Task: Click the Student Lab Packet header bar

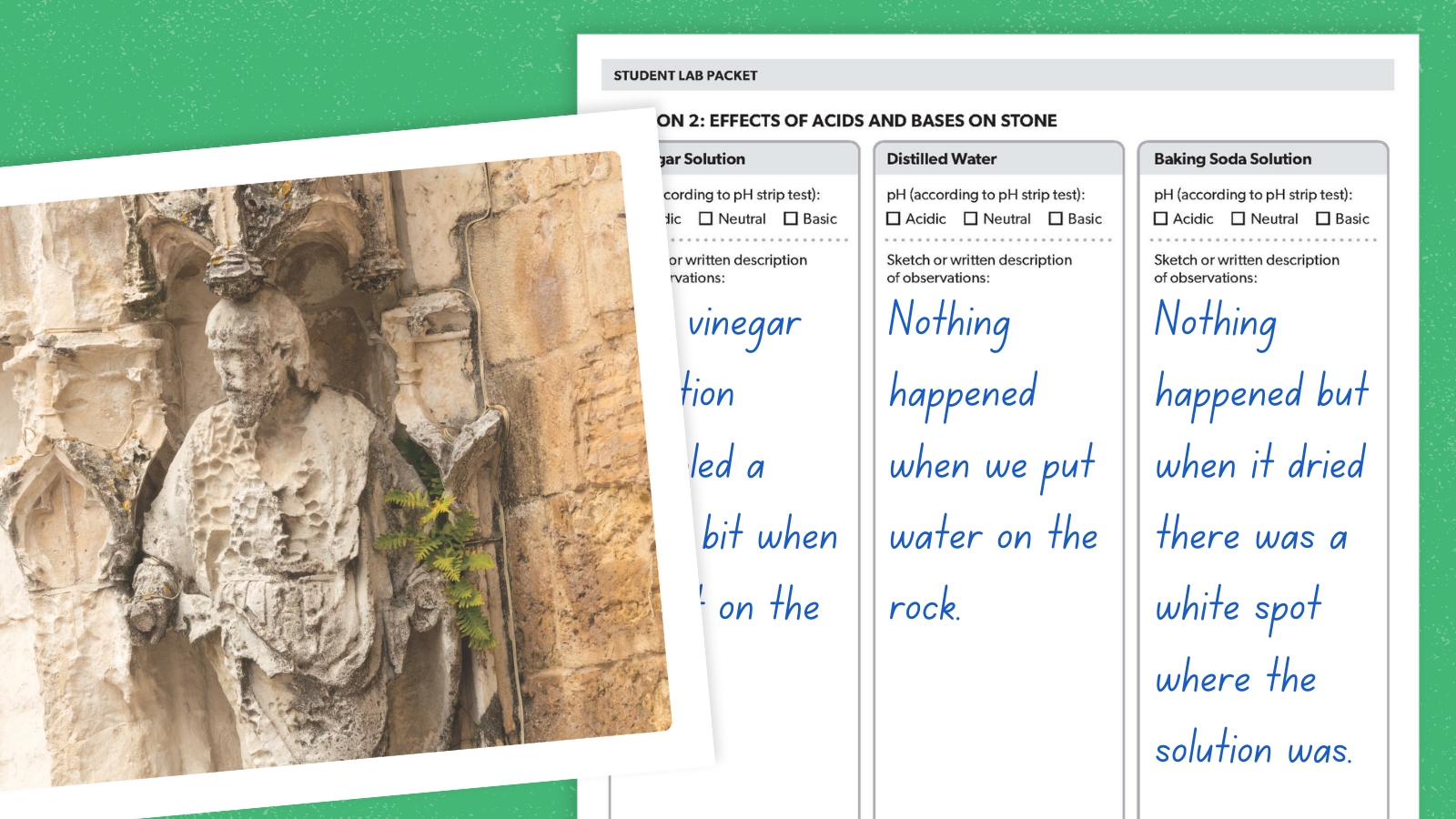Action: [x=996, y=76]
